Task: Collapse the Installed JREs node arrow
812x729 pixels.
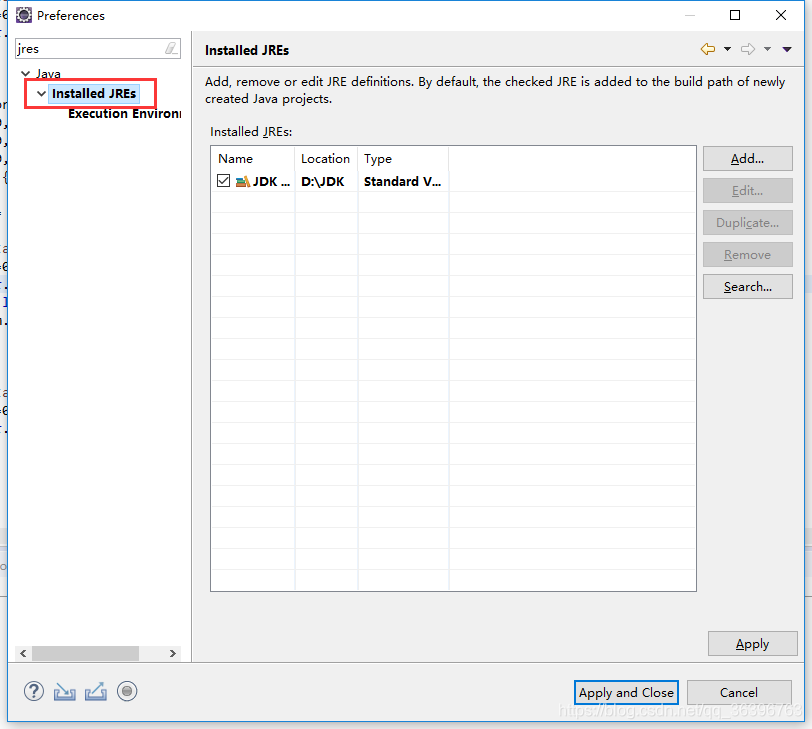Action: coord(41,94)
